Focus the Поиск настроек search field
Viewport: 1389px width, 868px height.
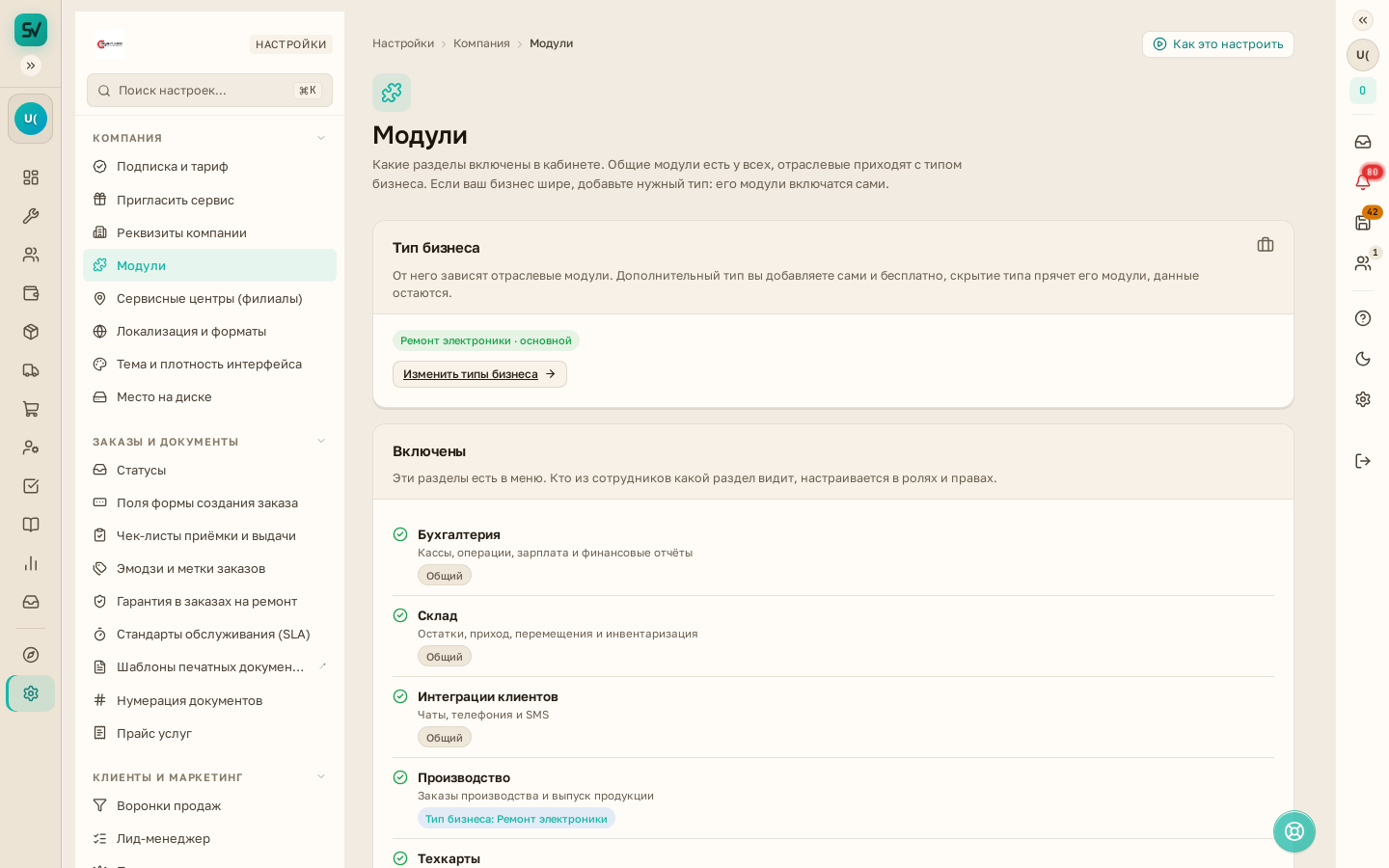pyautogui.click(x=209, y=90)
